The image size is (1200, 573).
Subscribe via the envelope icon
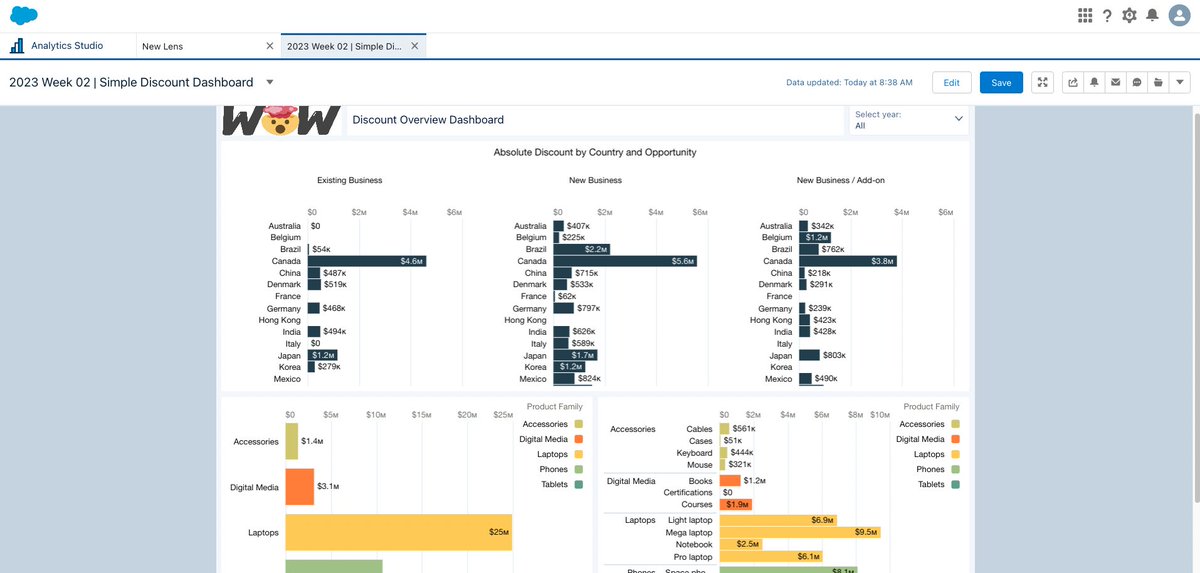point(1115,83)
